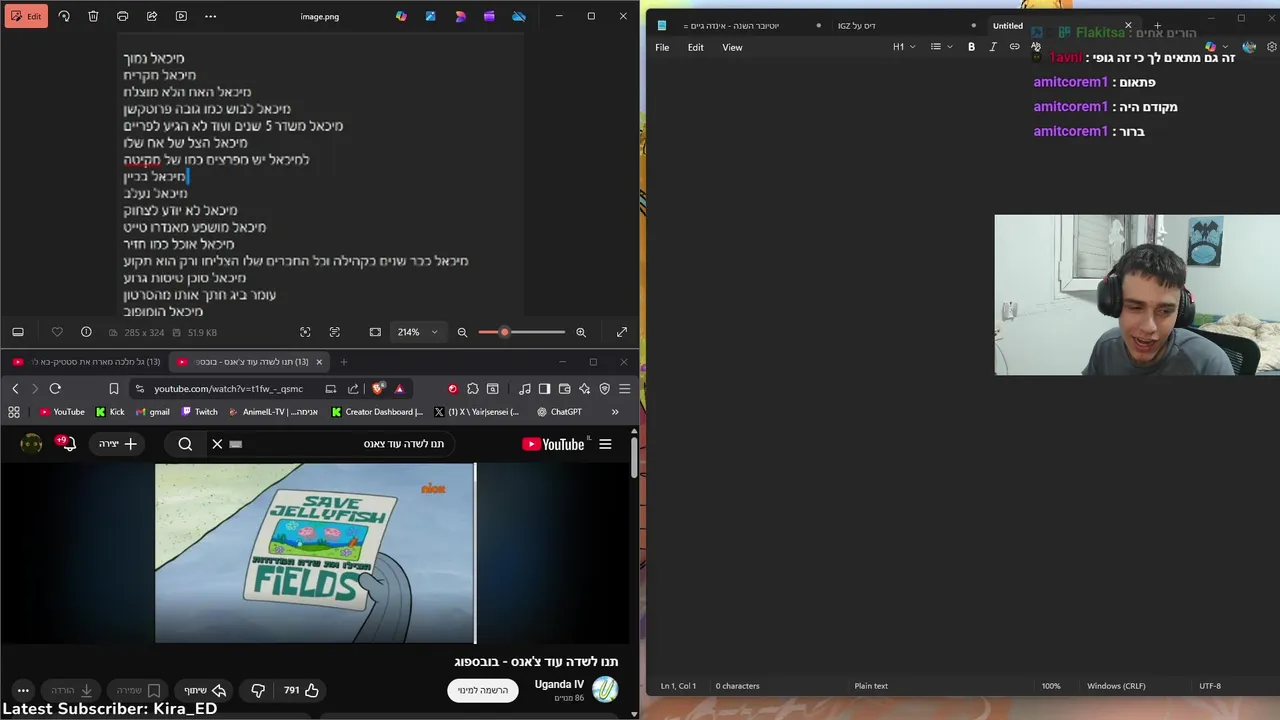Image resolution: width=1280 pixels, height=720 pixels.
Task: Run YouTube search with magnifier icon
Action: (x=185, y=444)
